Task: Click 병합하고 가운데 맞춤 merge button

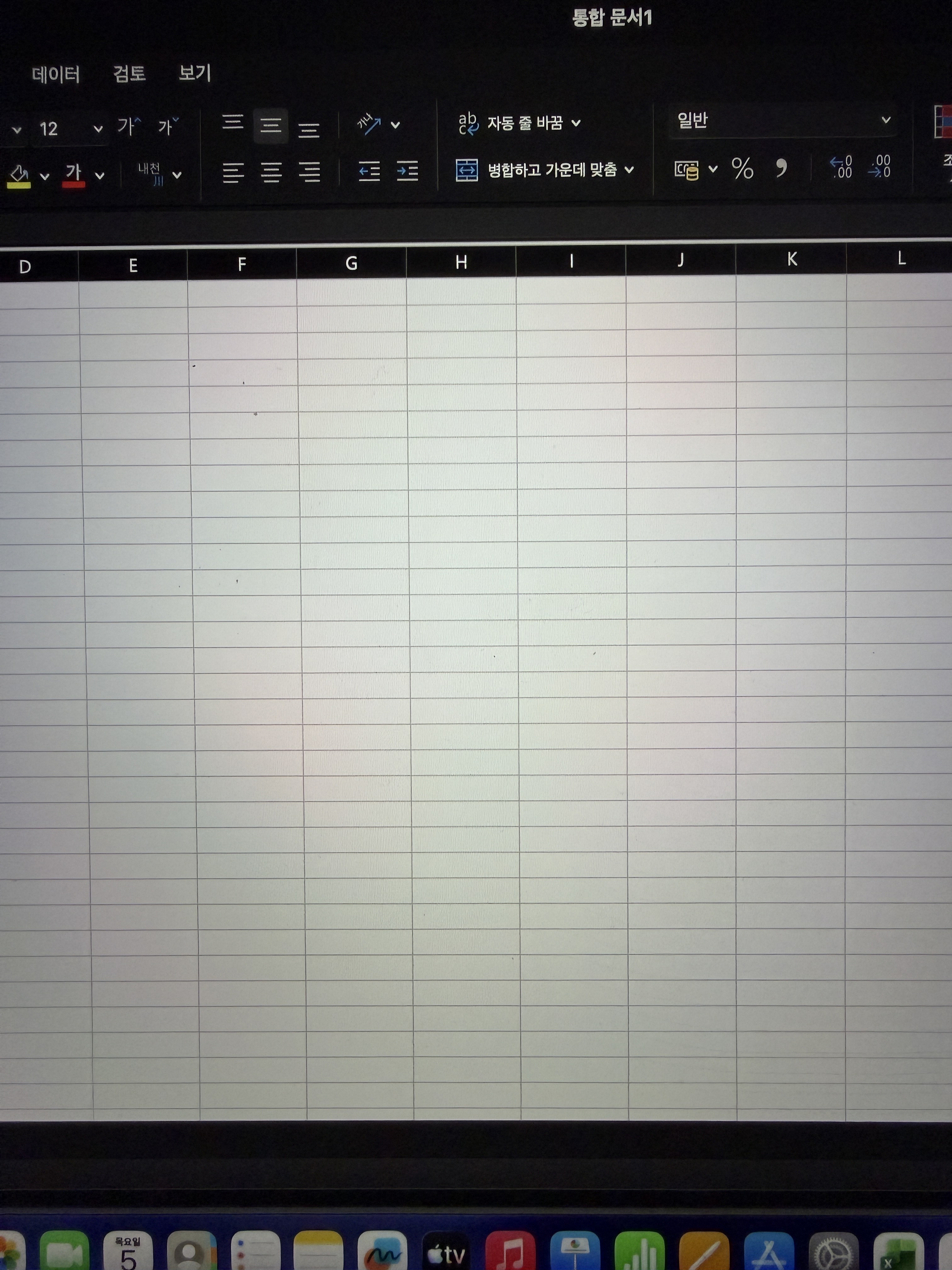Action: click(536, 170)
